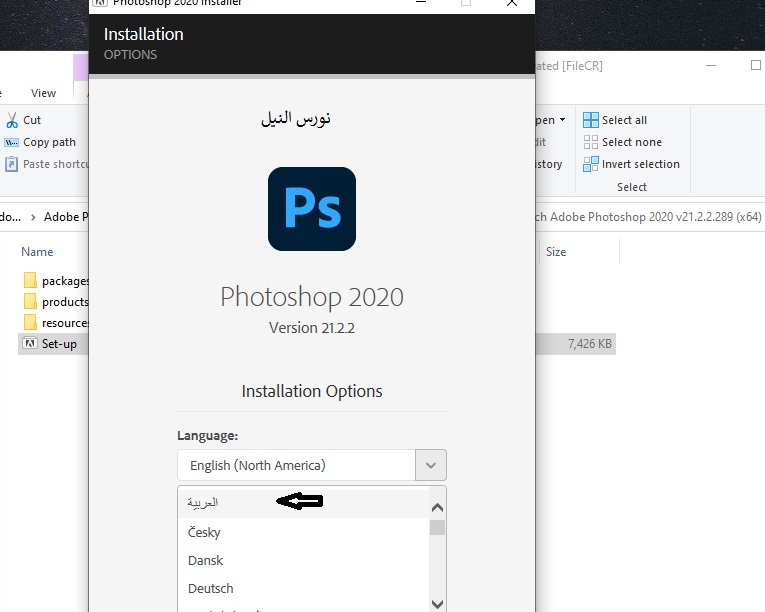Image resolution: width=765 pixels, height=612 pixels.
Task: Choose the Select none ribbon icon
Action: (x=591, y=142)
